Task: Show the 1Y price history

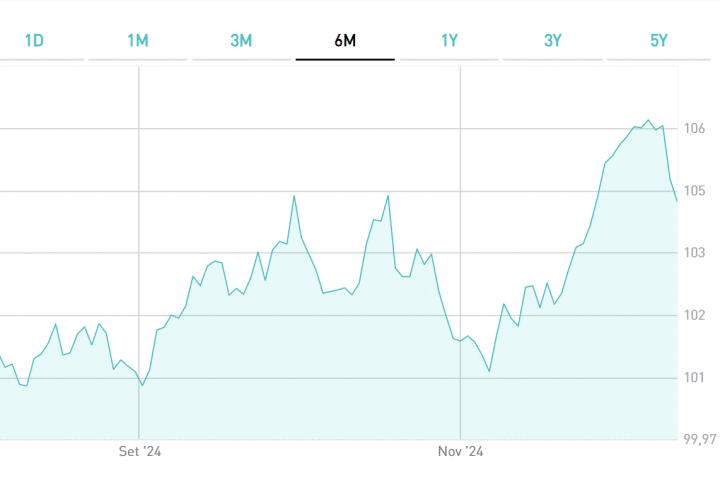Action: pyautogui.click(x=449, y=41)
